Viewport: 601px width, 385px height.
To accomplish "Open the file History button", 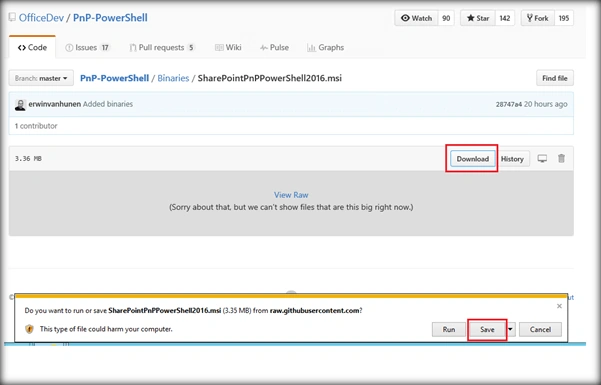I will pyautogui.click(x=512, y=159).
